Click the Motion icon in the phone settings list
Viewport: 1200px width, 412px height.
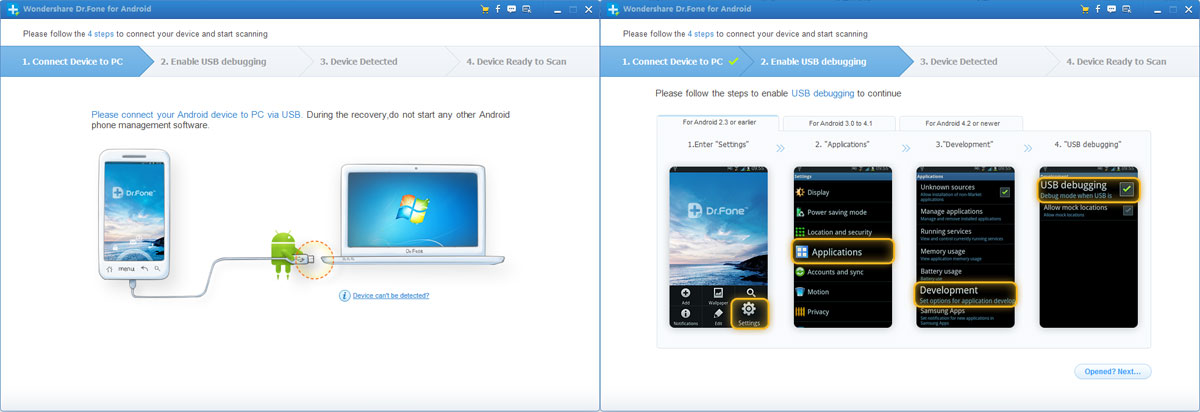[800, 292]
